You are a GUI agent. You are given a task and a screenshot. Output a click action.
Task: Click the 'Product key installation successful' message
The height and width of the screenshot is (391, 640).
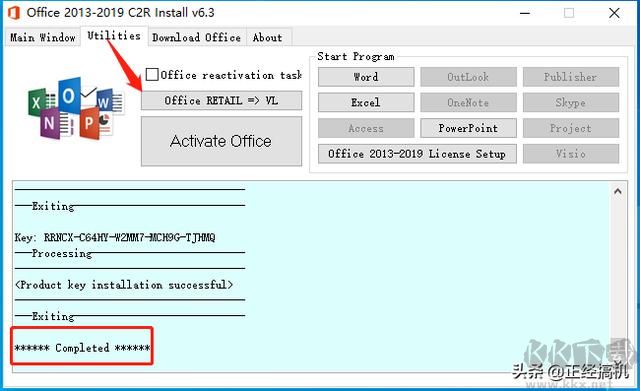click(124, 284)
